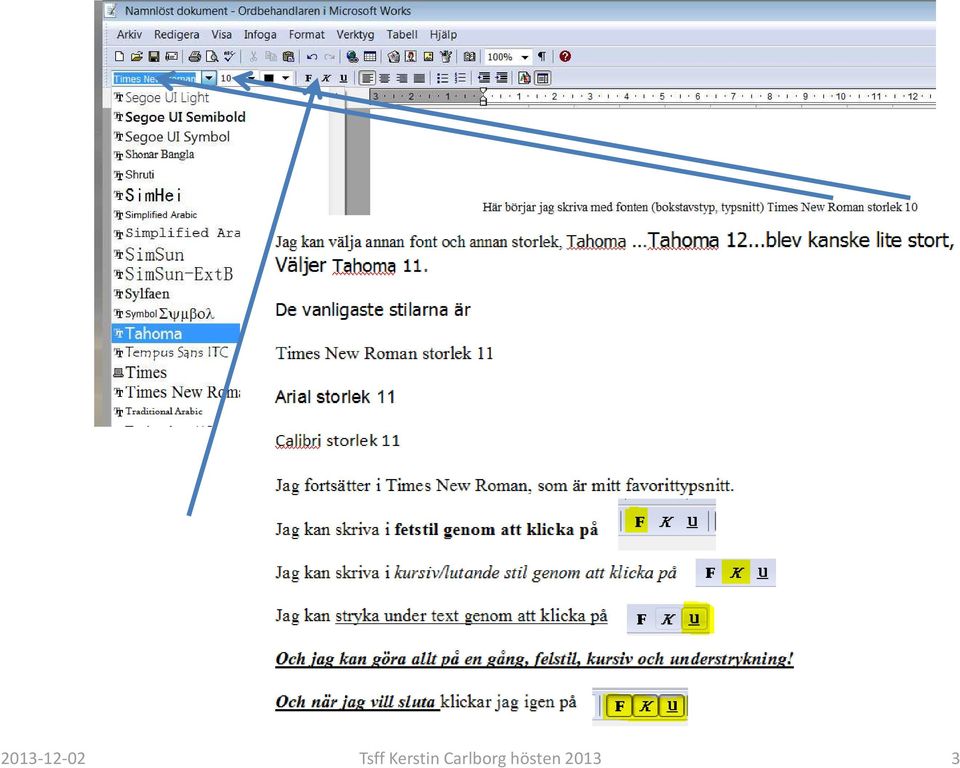Send document by e-mail icon
The image size is (960, 768).
click(172, 56)
